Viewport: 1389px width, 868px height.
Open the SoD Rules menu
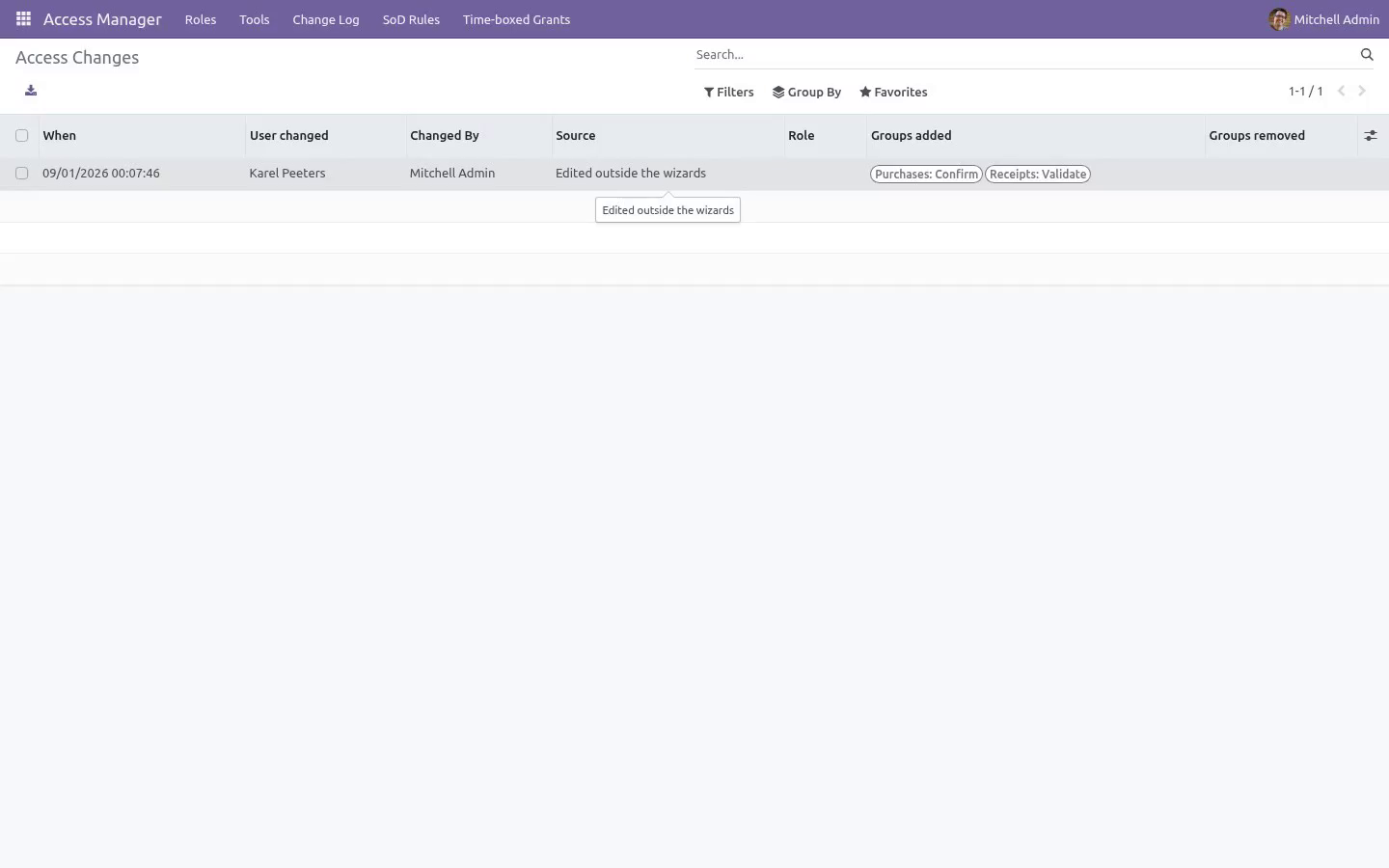coord(411,19)
